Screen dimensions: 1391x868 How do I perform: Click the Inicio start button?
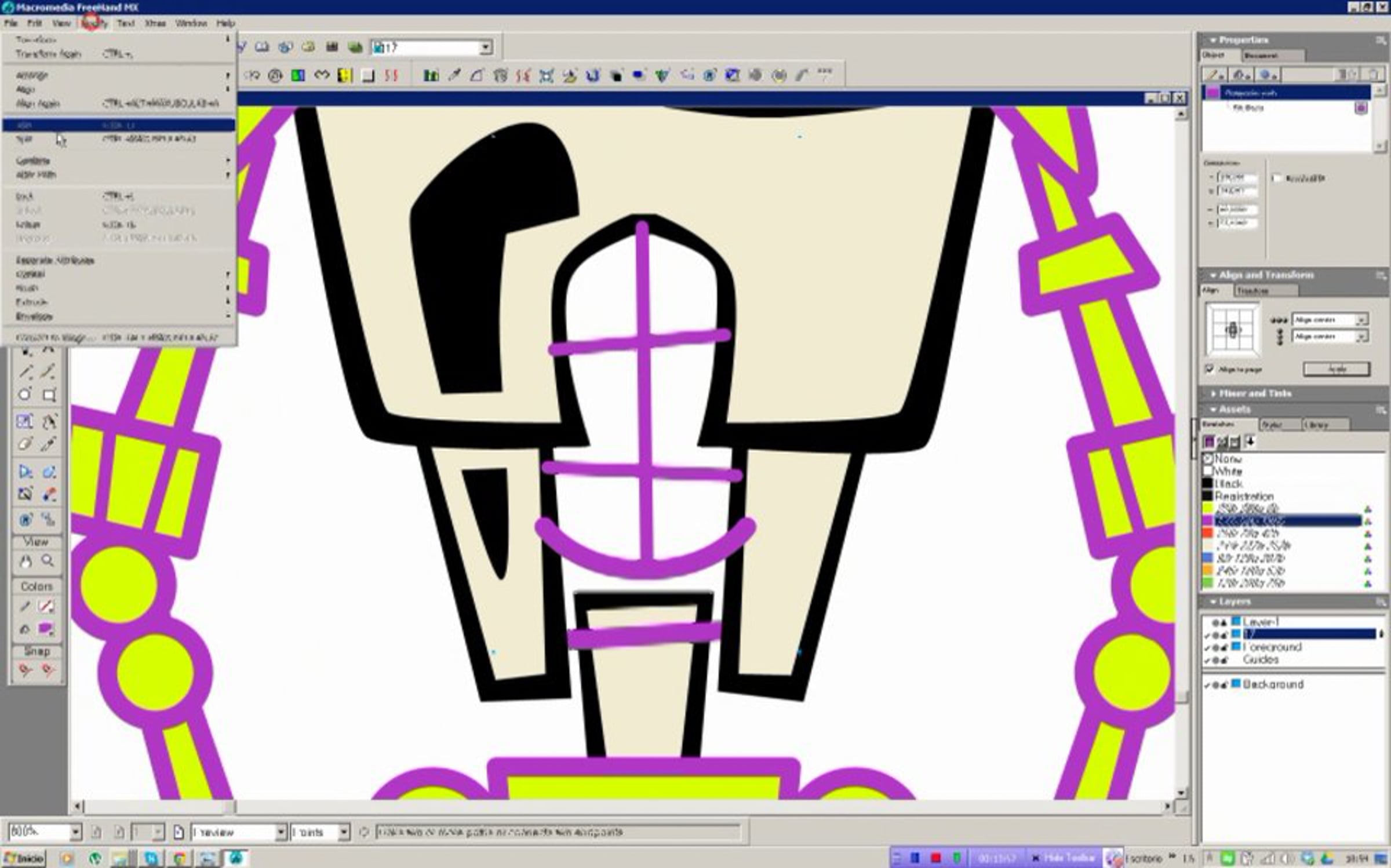24,858
